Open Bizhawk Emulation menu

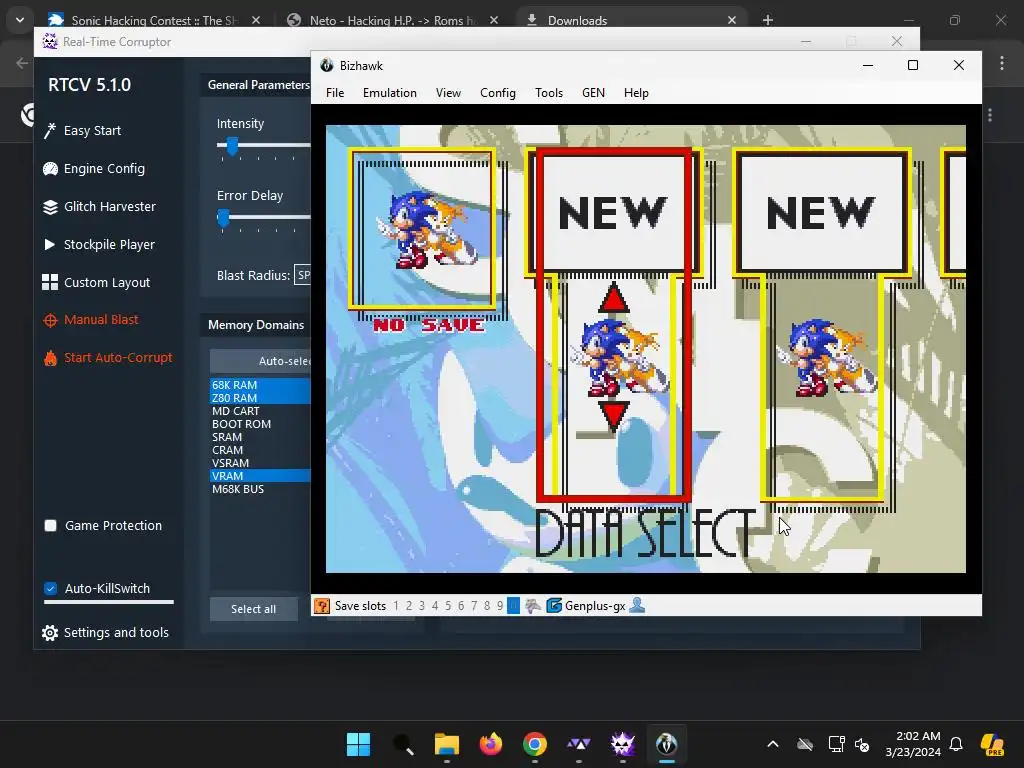click(x=390, y=93)
